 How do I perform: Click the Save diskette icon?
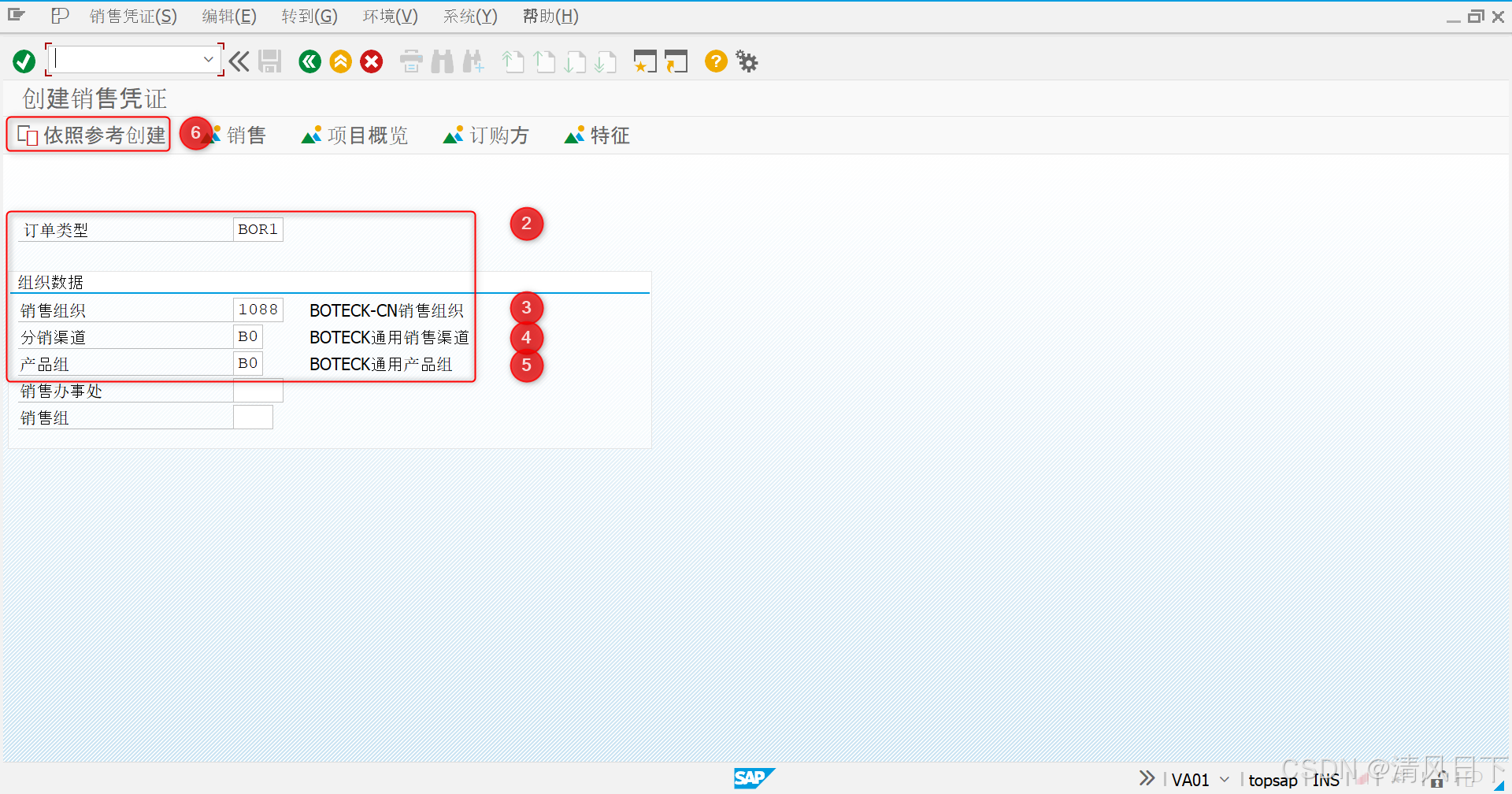(x=270, y=61)
